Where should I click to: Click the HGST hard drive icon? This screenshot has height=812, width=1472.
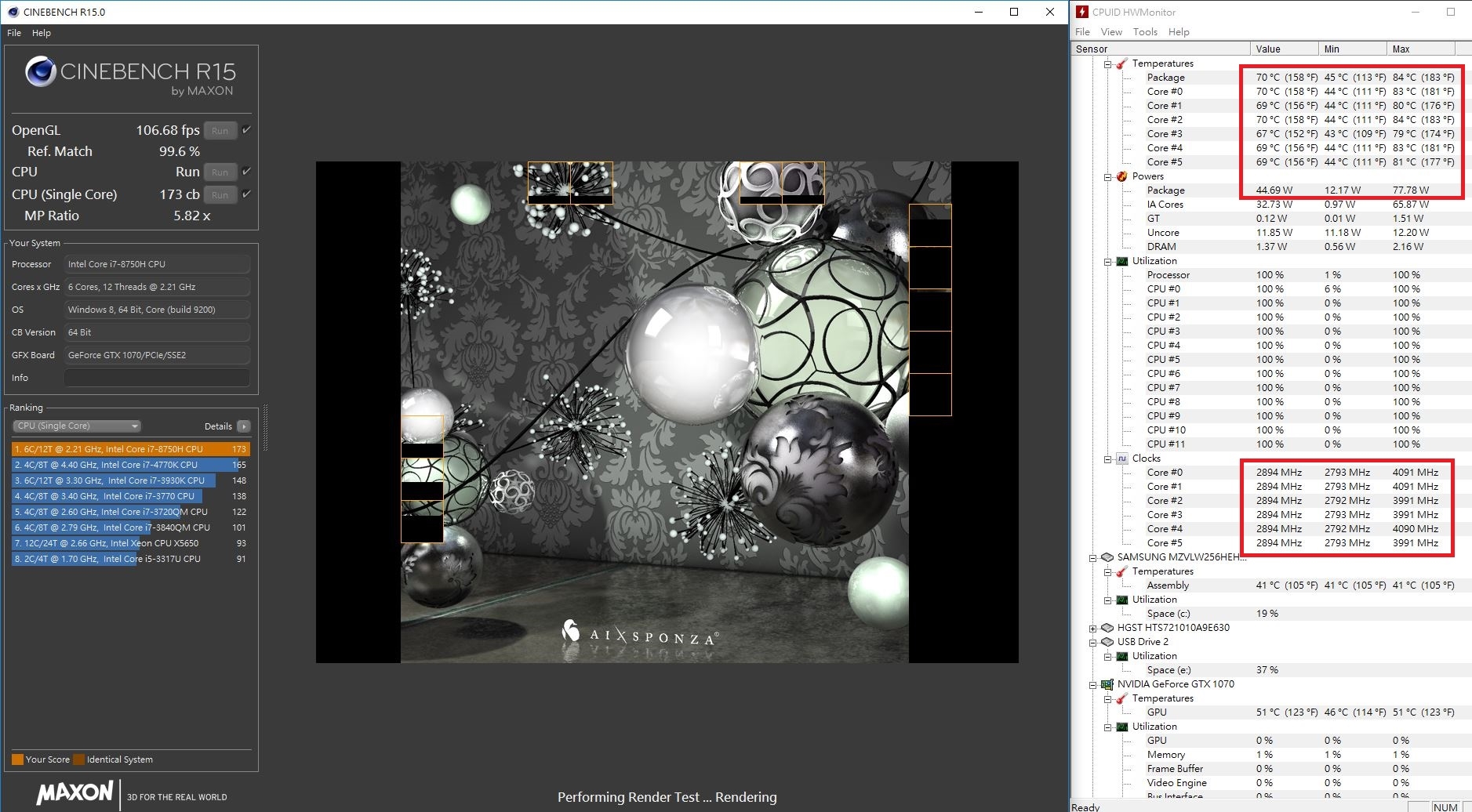click(1107, 628)
